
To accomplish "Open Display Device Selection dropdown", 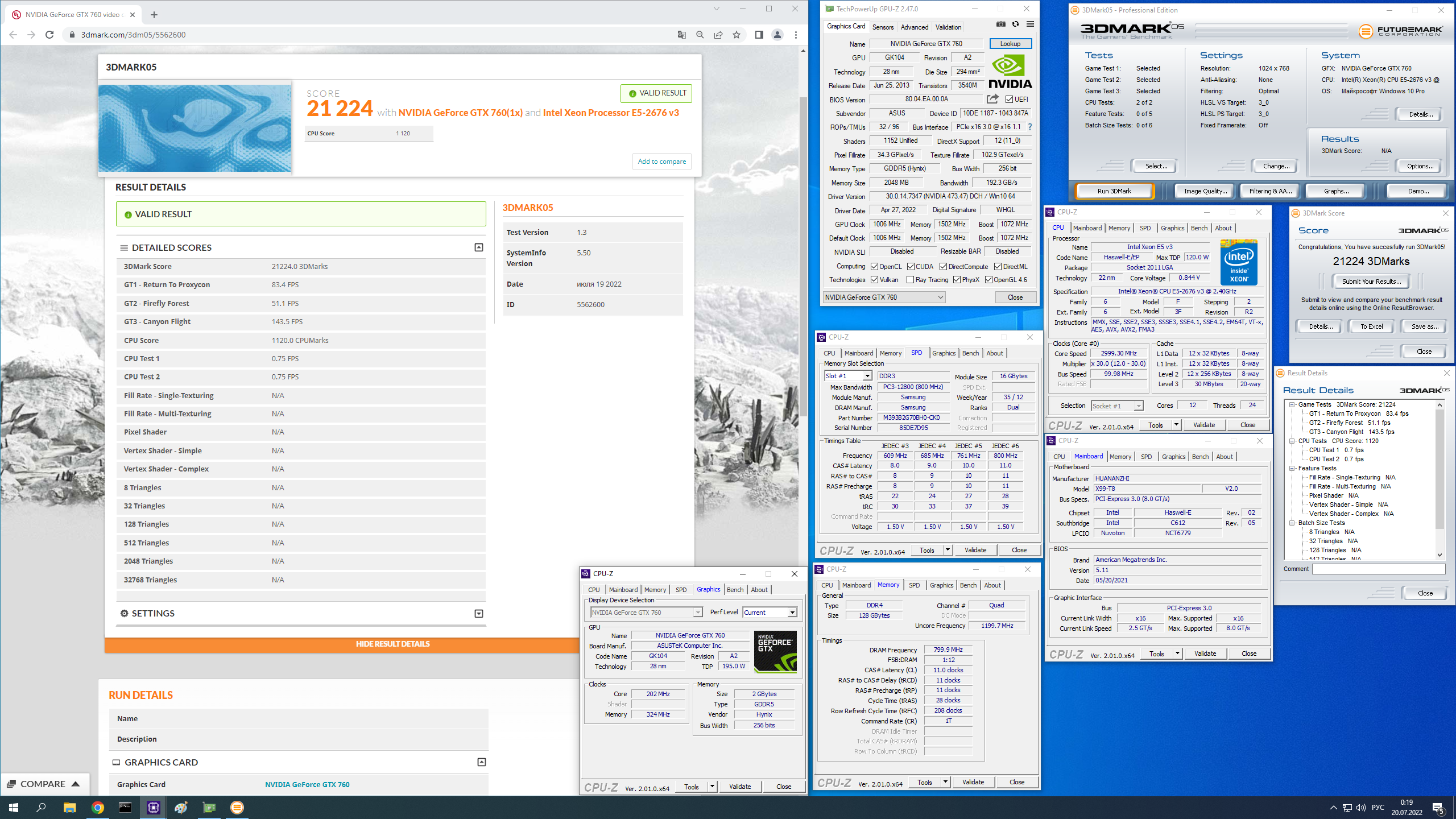I will click(646, 612).
